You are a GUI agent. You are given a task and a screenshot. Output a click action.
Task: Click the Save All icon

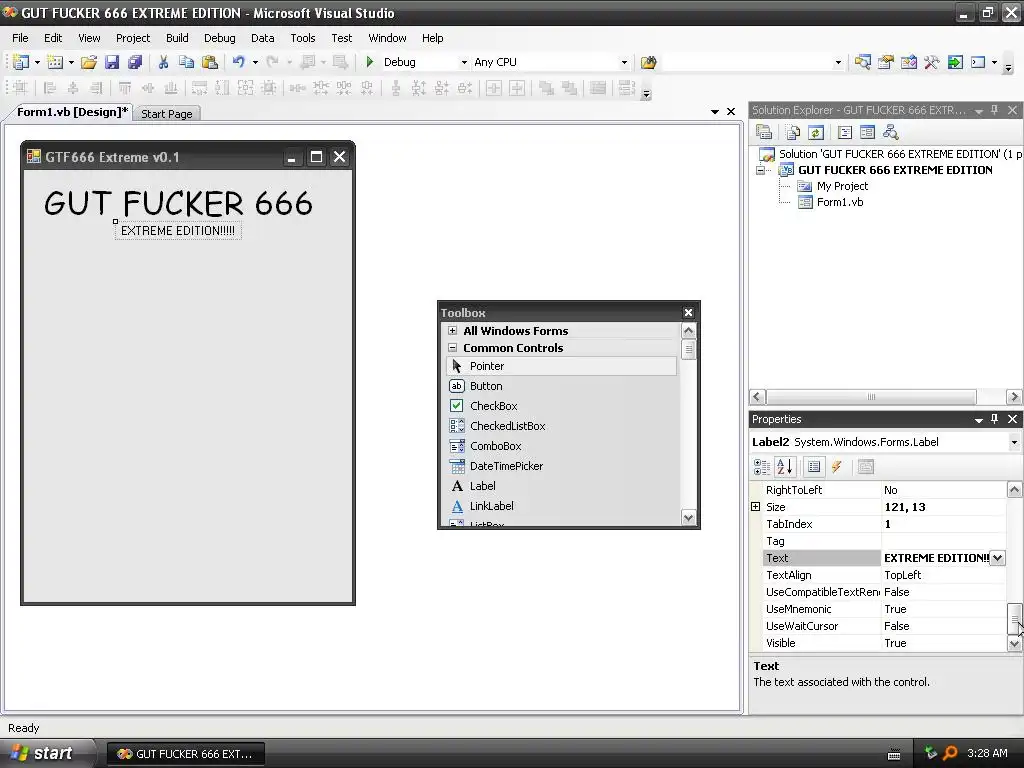coord(135,62)
